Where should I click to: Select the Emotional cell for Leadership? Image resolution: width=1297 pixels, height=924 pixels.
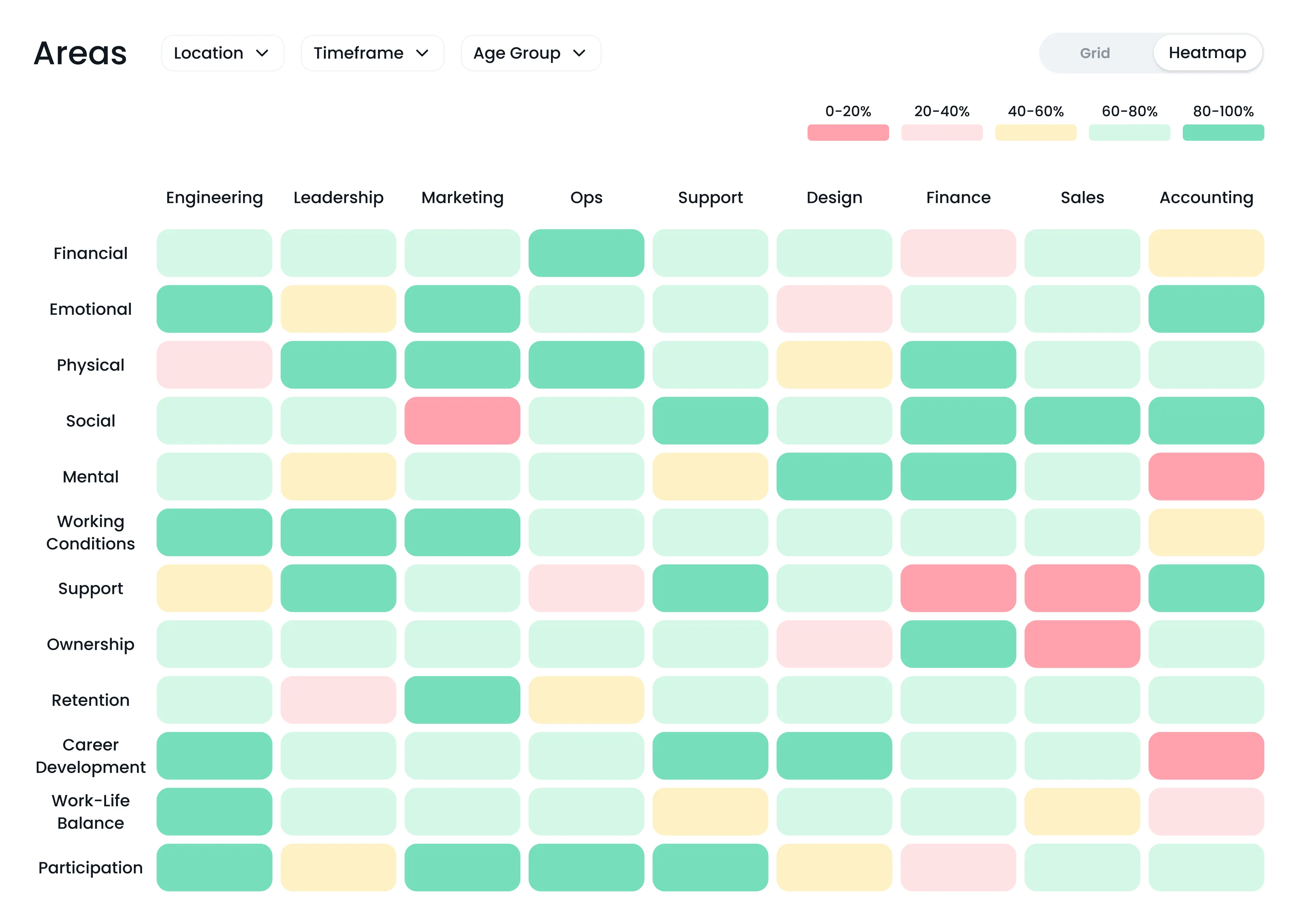(338, 309)
